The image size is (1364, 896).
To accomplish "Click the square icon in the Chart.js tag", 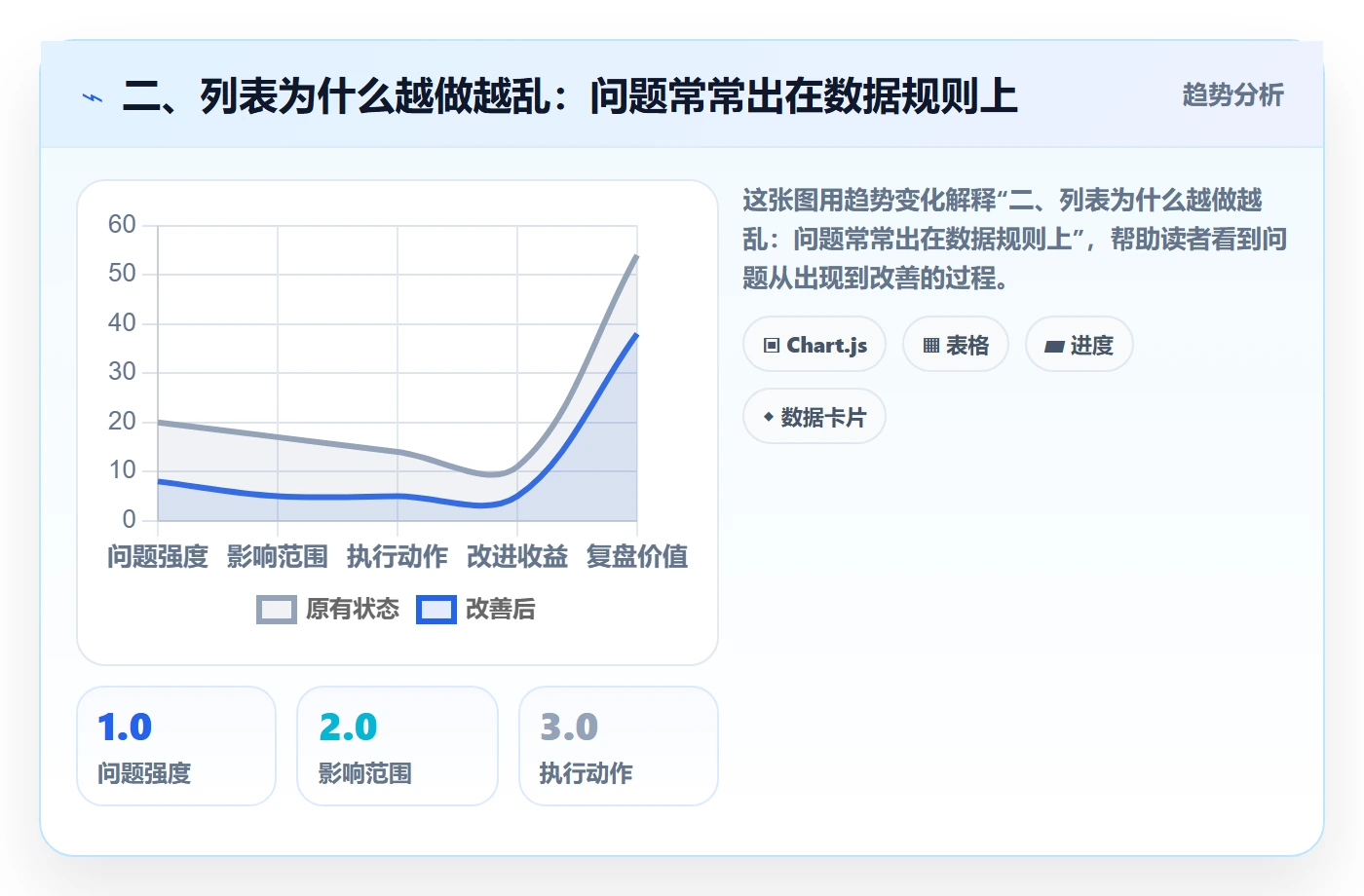I will 772,346.
